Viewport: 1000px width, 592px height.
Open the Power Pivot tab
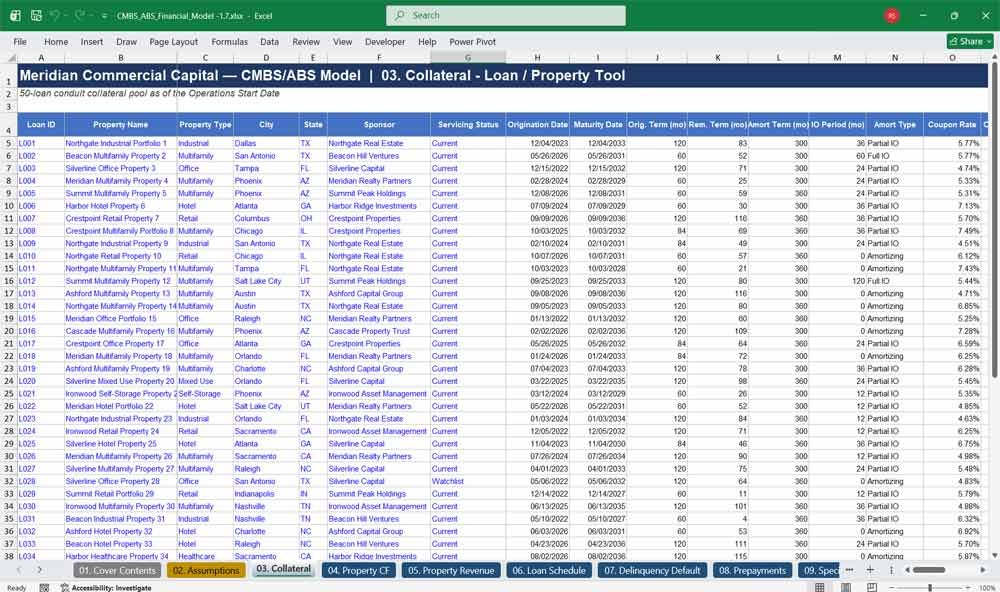click(473, 41)
